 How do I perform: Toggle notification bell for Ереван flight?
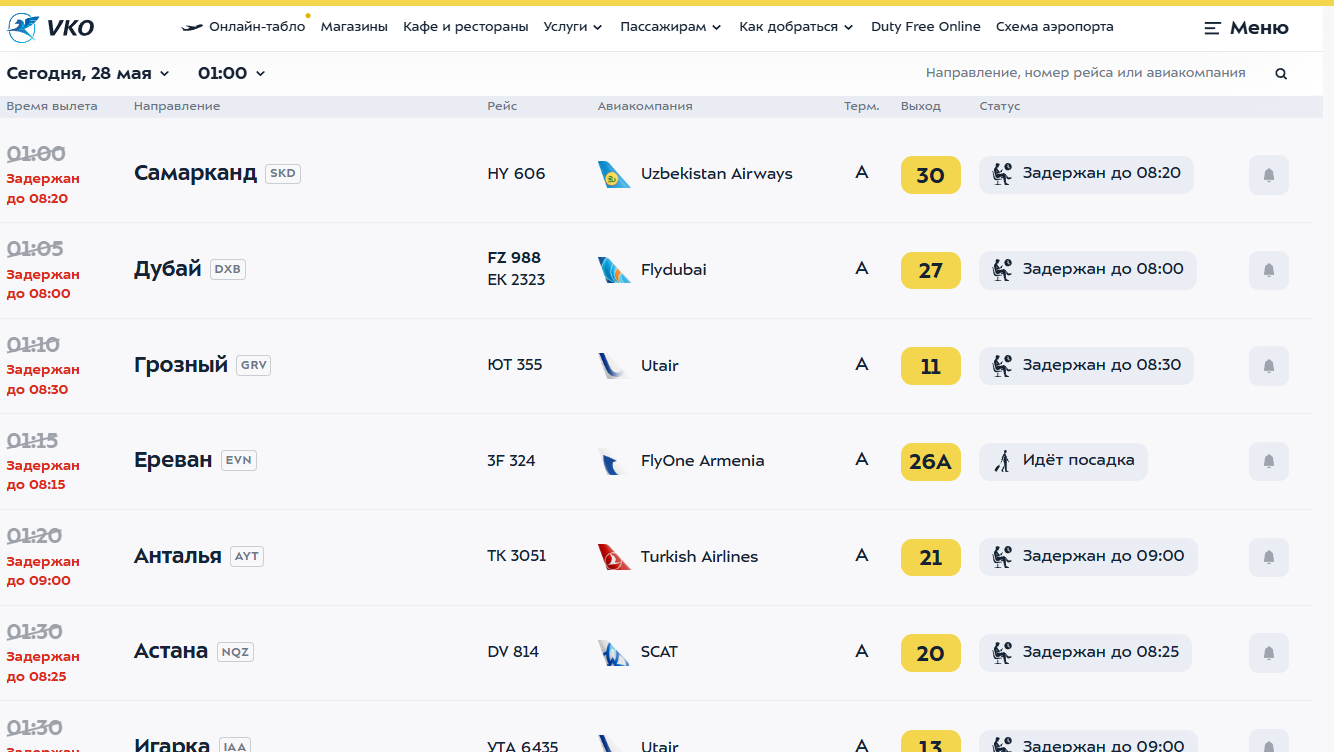pyautogui.click(x=1268, y=461)
